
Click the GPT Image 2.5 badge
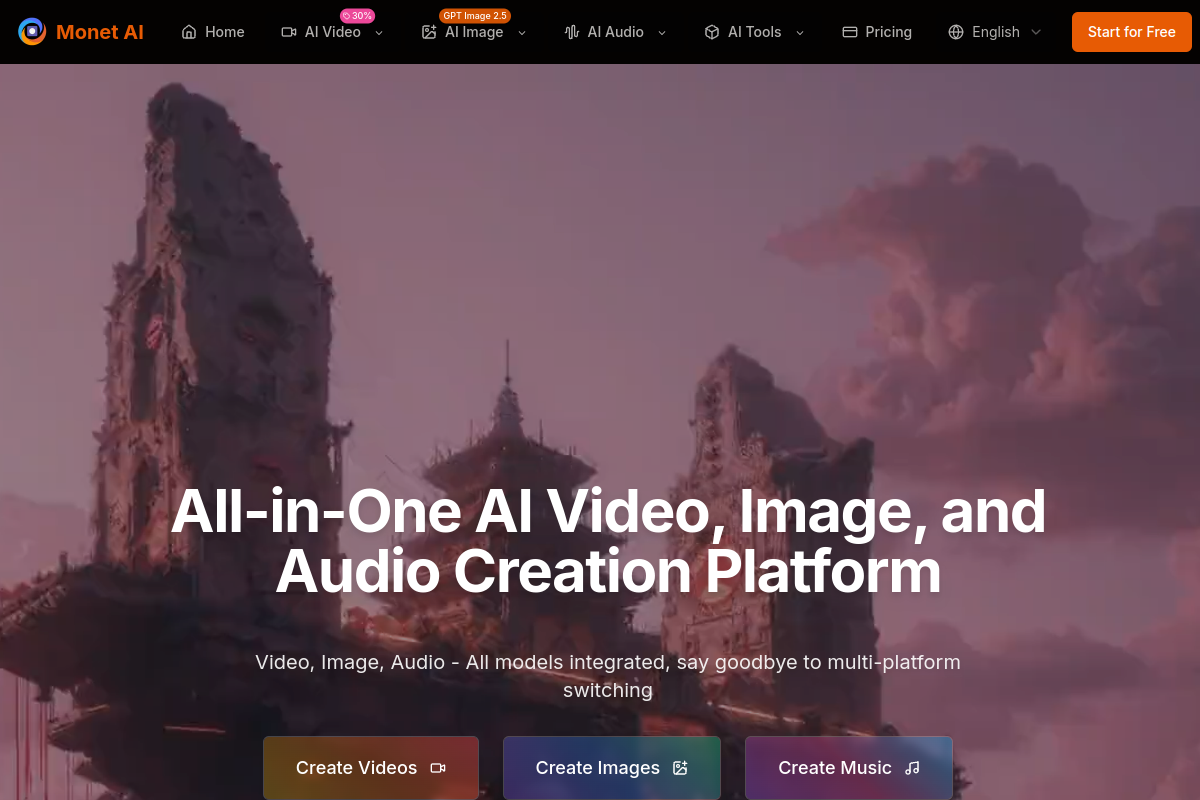click(475, 16)
